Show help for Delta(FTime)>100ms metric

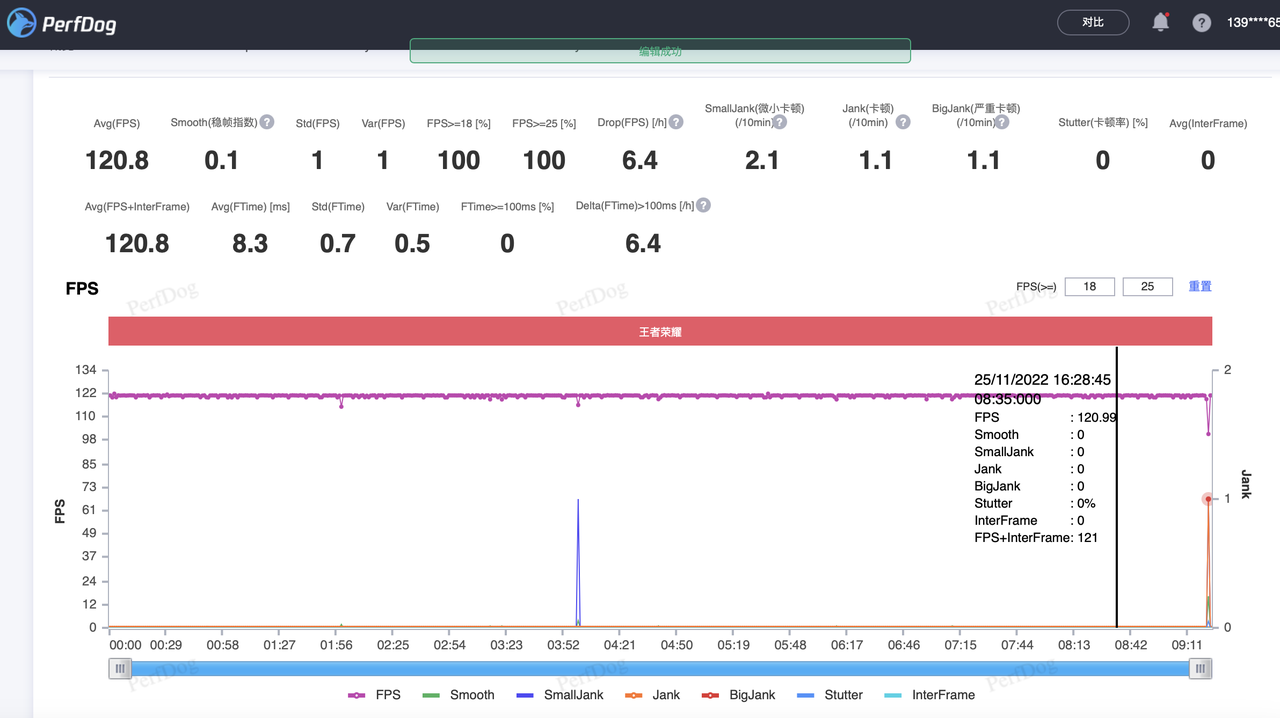pos(703,205)
